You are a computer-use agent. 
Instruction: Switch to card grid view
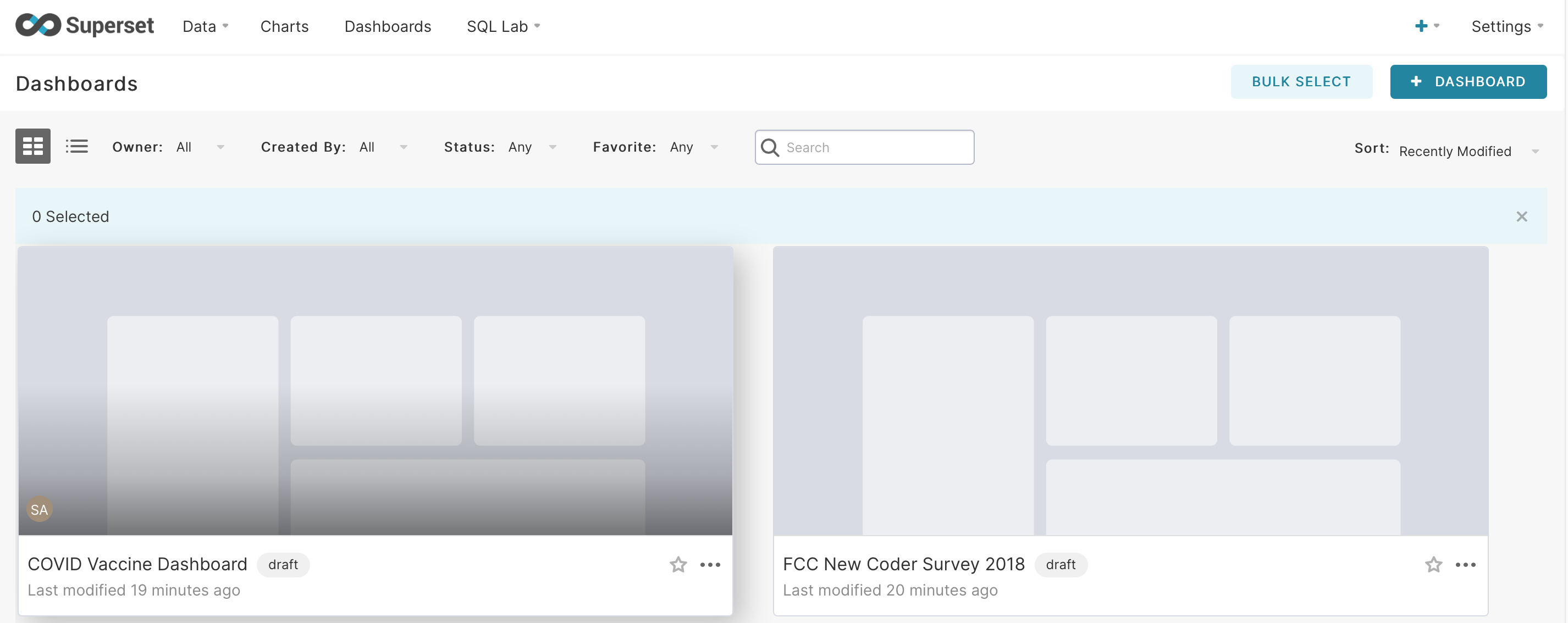[33, 146]
